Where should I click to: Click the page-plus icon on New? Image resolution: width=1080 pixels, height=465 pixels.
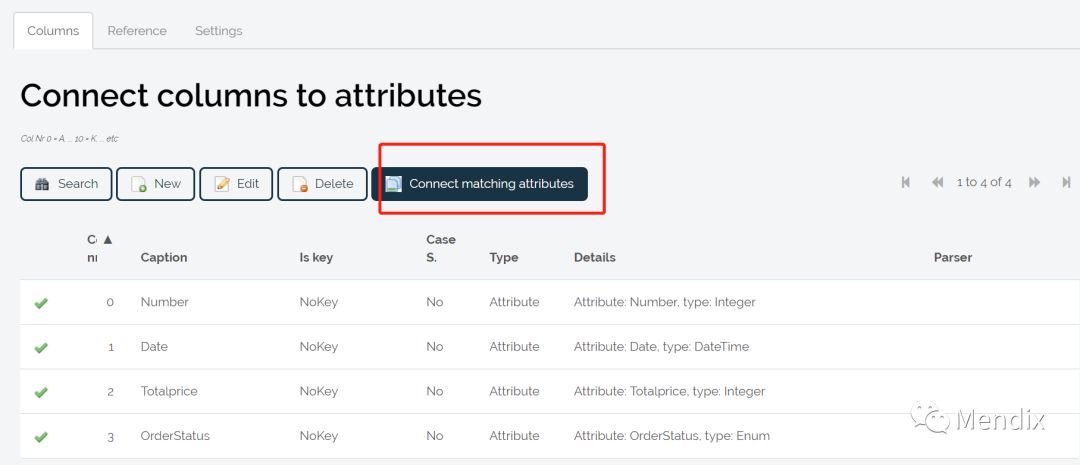coord(139,184)
